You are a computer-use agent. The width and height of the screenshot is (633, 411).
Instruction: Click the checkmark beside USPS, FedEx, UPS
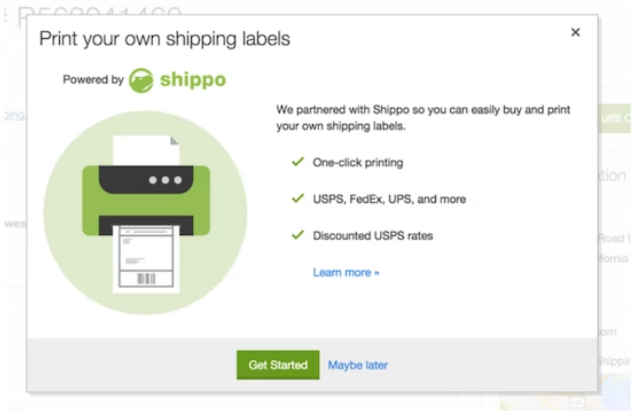tap(297, 198)
